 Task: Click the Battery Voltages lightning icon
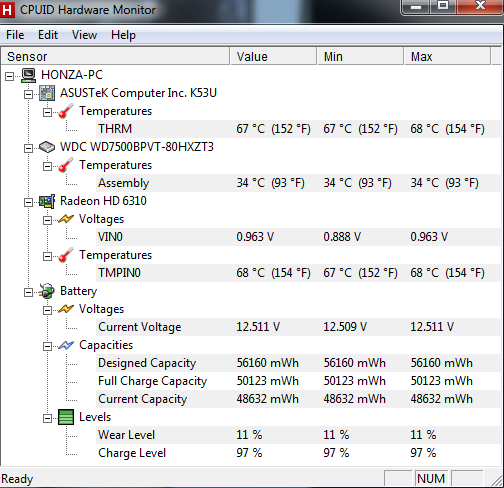pos(66,309)
